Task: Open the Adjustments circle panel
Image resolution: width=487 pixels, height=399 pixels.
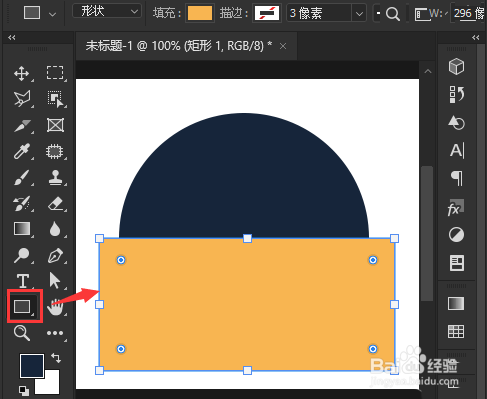Action: 456,235
